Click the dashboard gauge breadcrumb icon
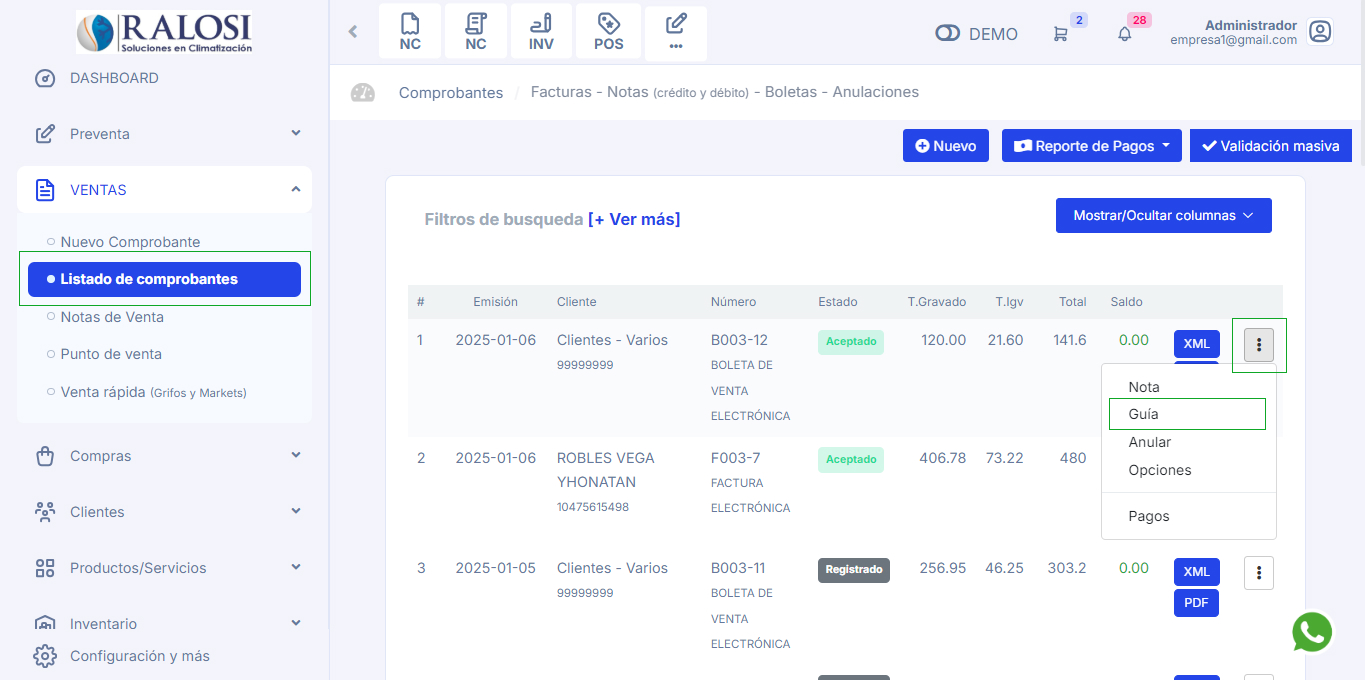The width and height of the screenshot is (1365, 680). pos(362,93)
